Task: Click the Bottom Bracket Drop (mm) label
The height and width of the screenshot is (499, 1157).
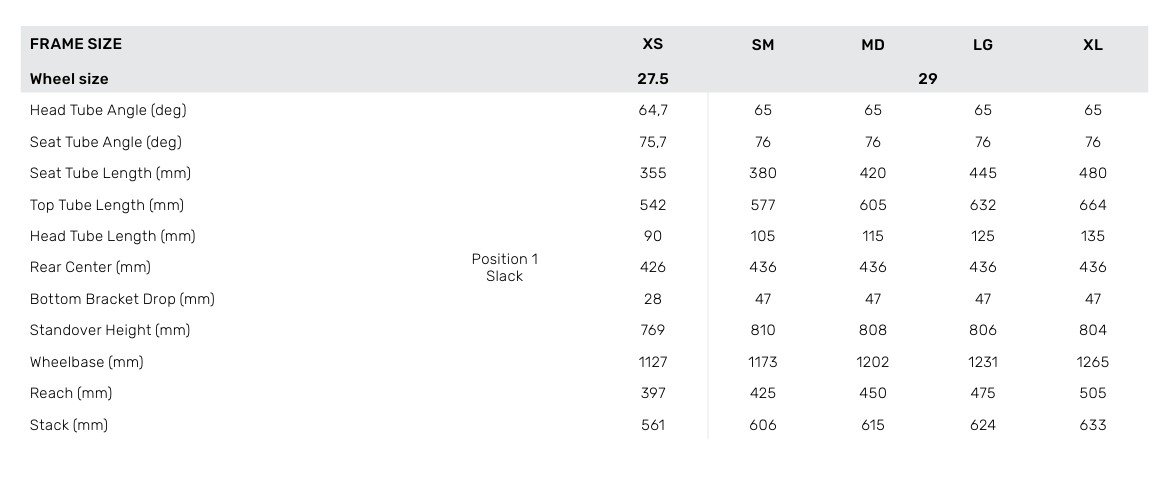Action: coord(122,299)
